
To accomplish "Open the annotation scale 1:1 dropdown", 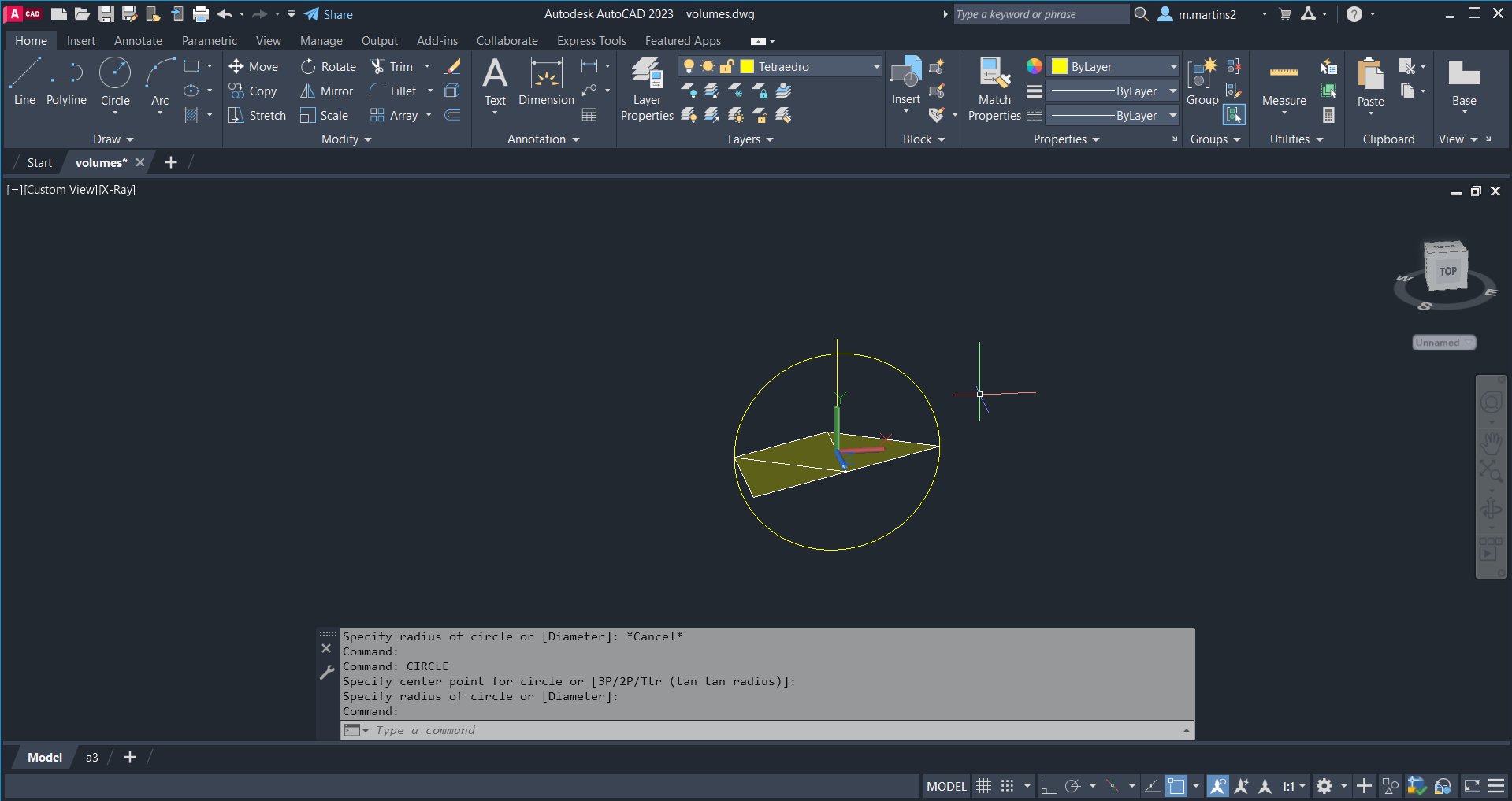I will click(x=1294, y=786).
